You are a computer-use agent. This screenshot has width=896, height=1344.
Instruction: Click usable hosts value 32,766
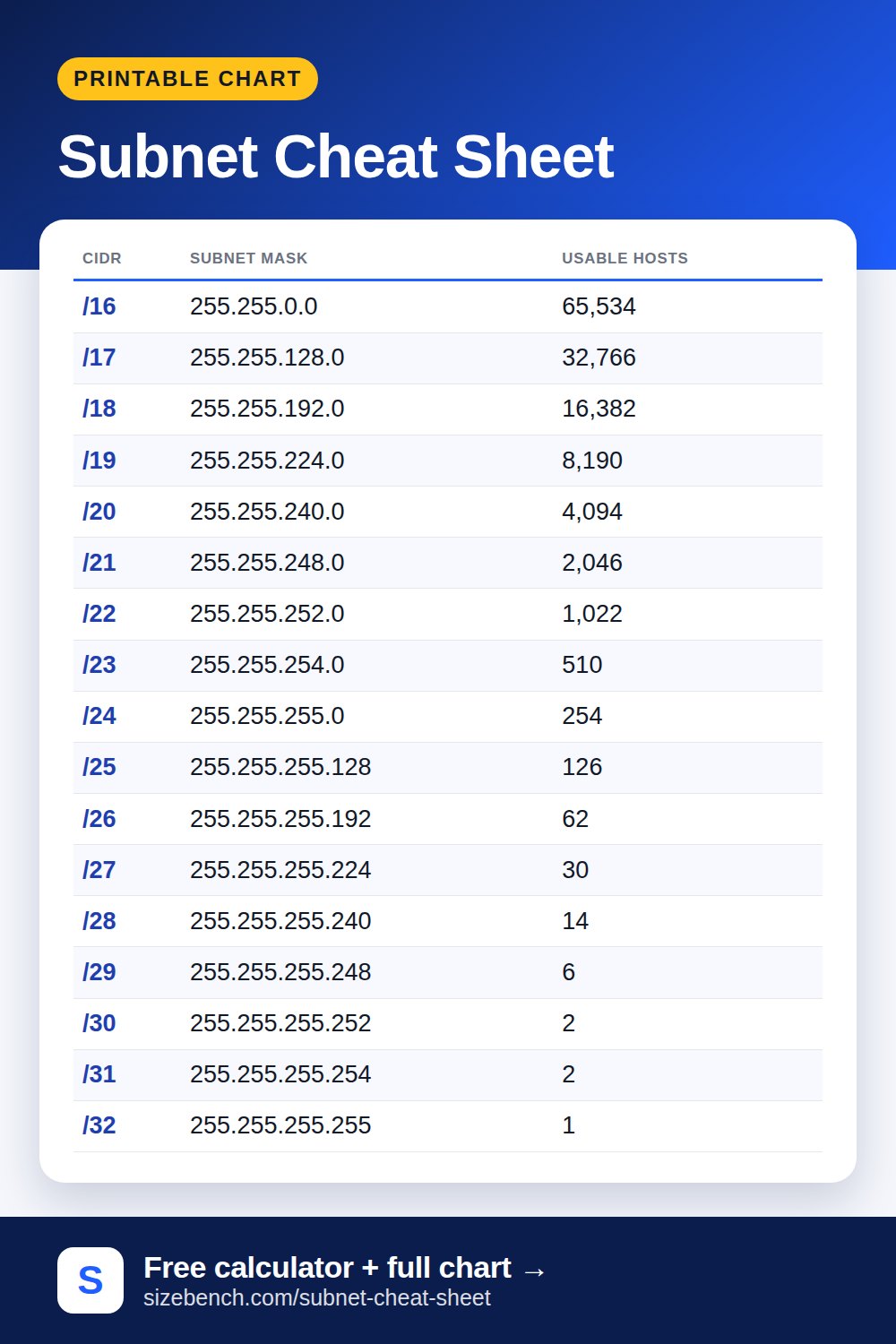pyautogui.click(x=599, y=358)
